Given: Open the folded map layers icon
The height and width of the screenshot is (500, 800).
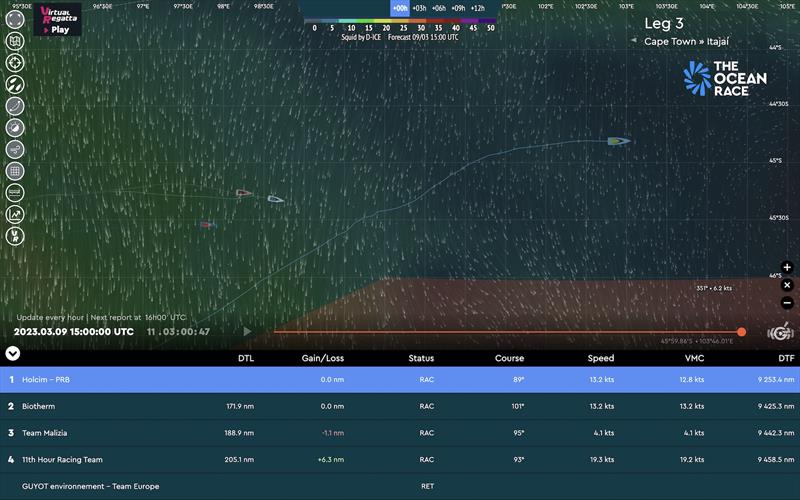Looking at the screenshot, I should (15, 41).
